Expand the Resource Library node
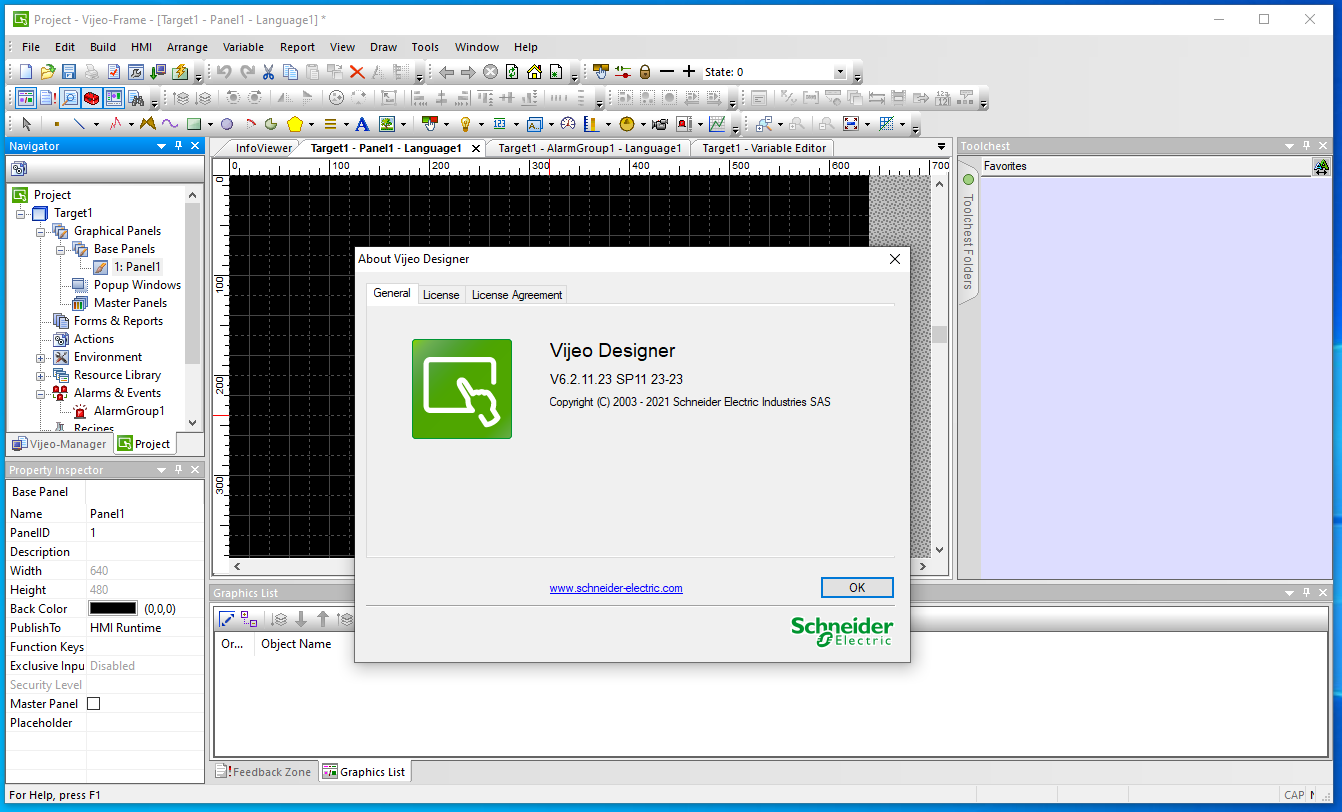 tap(41, 375)
